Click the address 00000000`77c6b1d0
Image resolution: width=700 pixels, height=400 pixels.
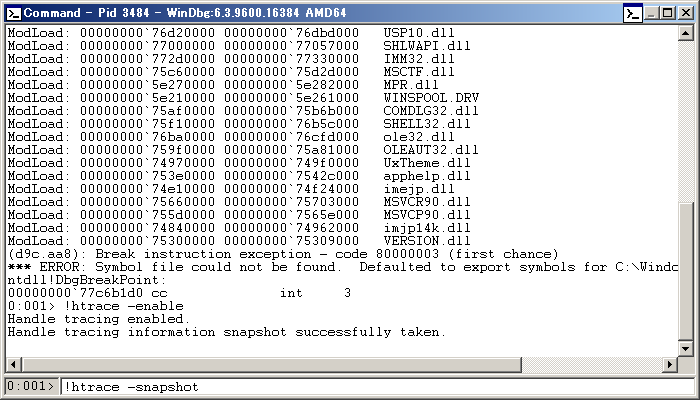click(x=75, y=293)
